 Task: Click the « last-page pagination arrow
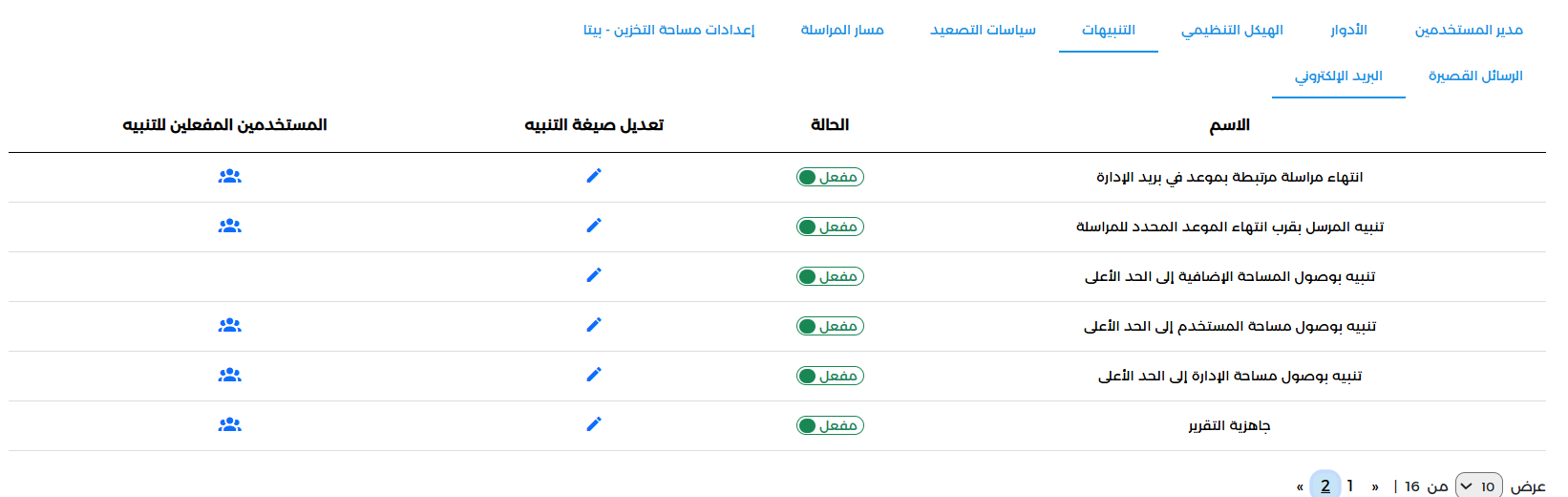[x=1300, y=486]
